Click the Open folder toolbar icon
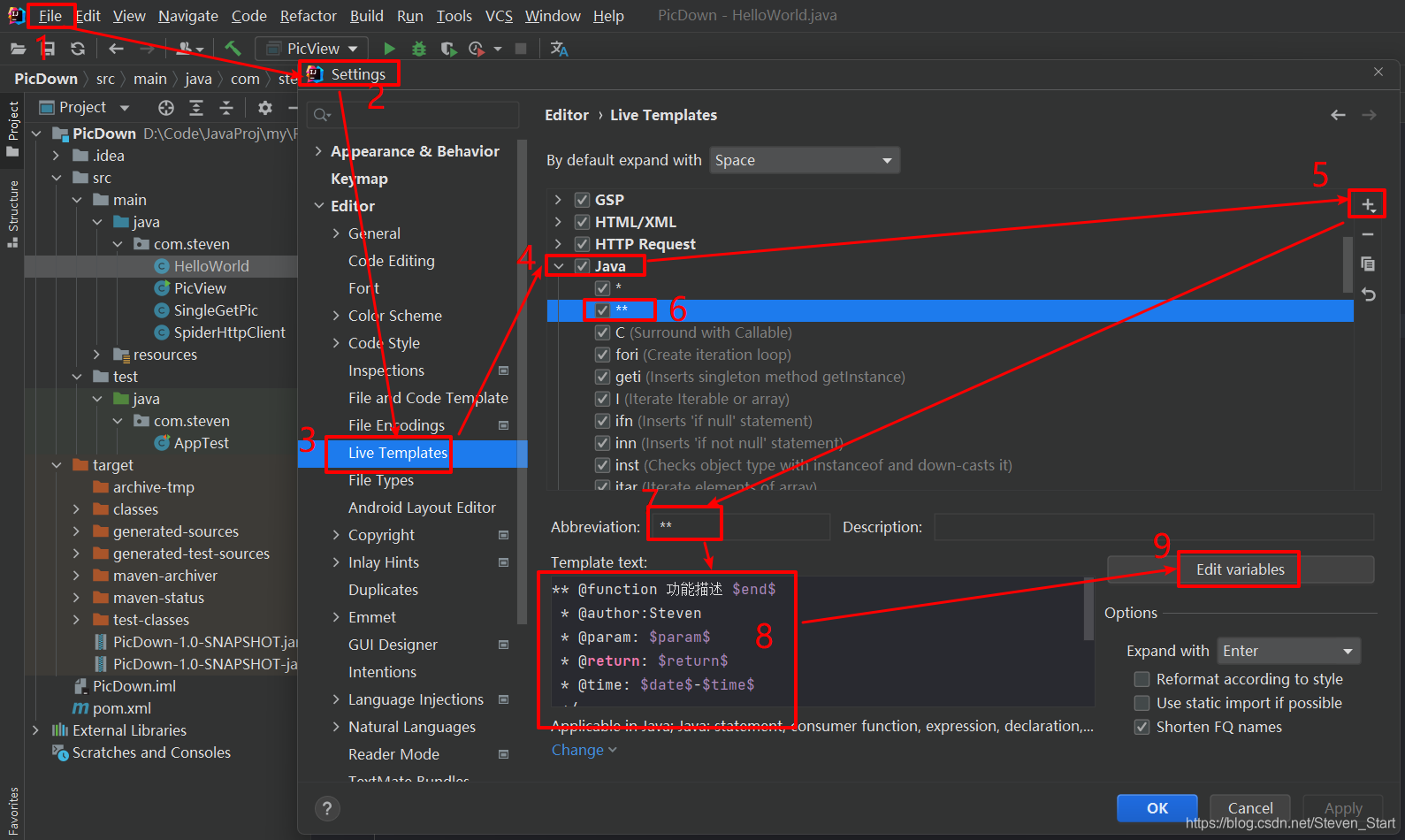 (18, 49)
